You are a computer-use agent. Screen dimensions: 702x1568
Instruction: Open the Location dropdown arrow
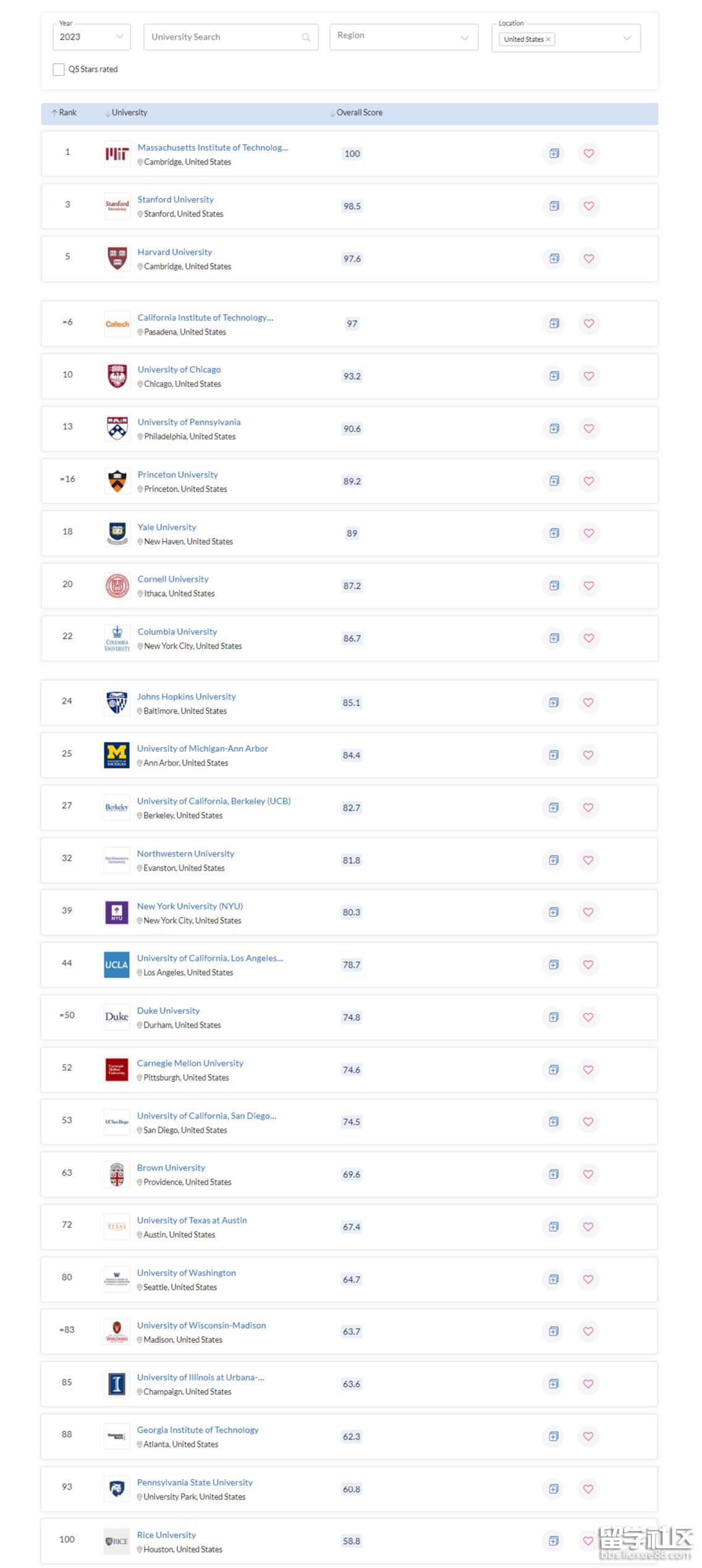click(x=627, y=38)
